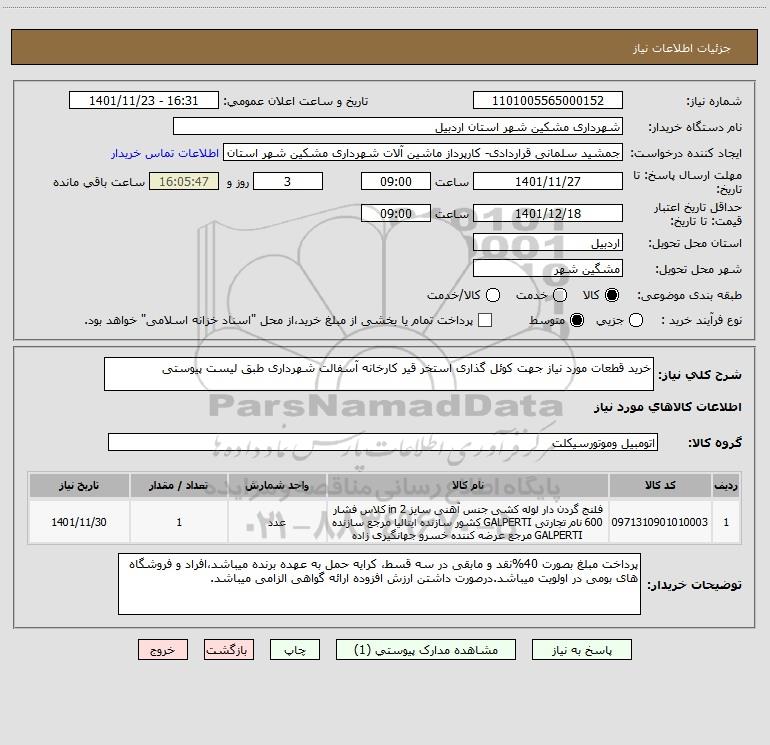Viewport: 770px width, 745px height.
Task: Click the ردیف column header
Action: 726,485
